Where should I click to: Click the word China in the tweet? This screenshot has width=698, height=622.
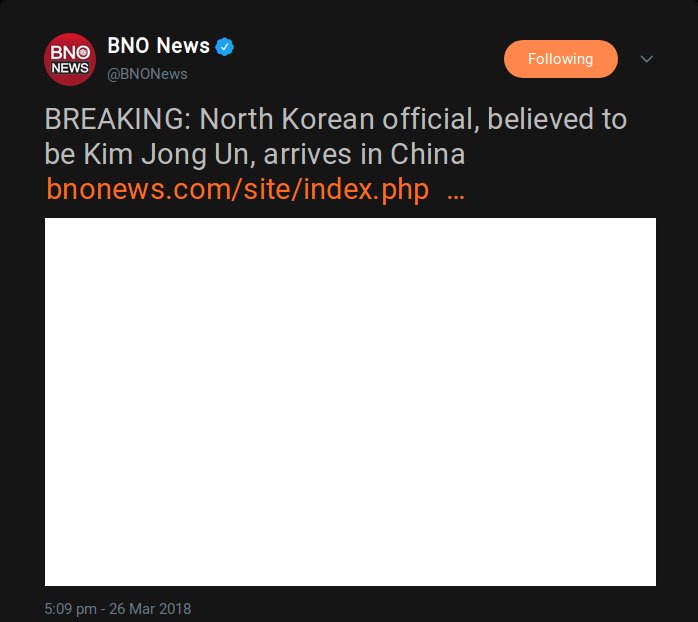point(427,154)
